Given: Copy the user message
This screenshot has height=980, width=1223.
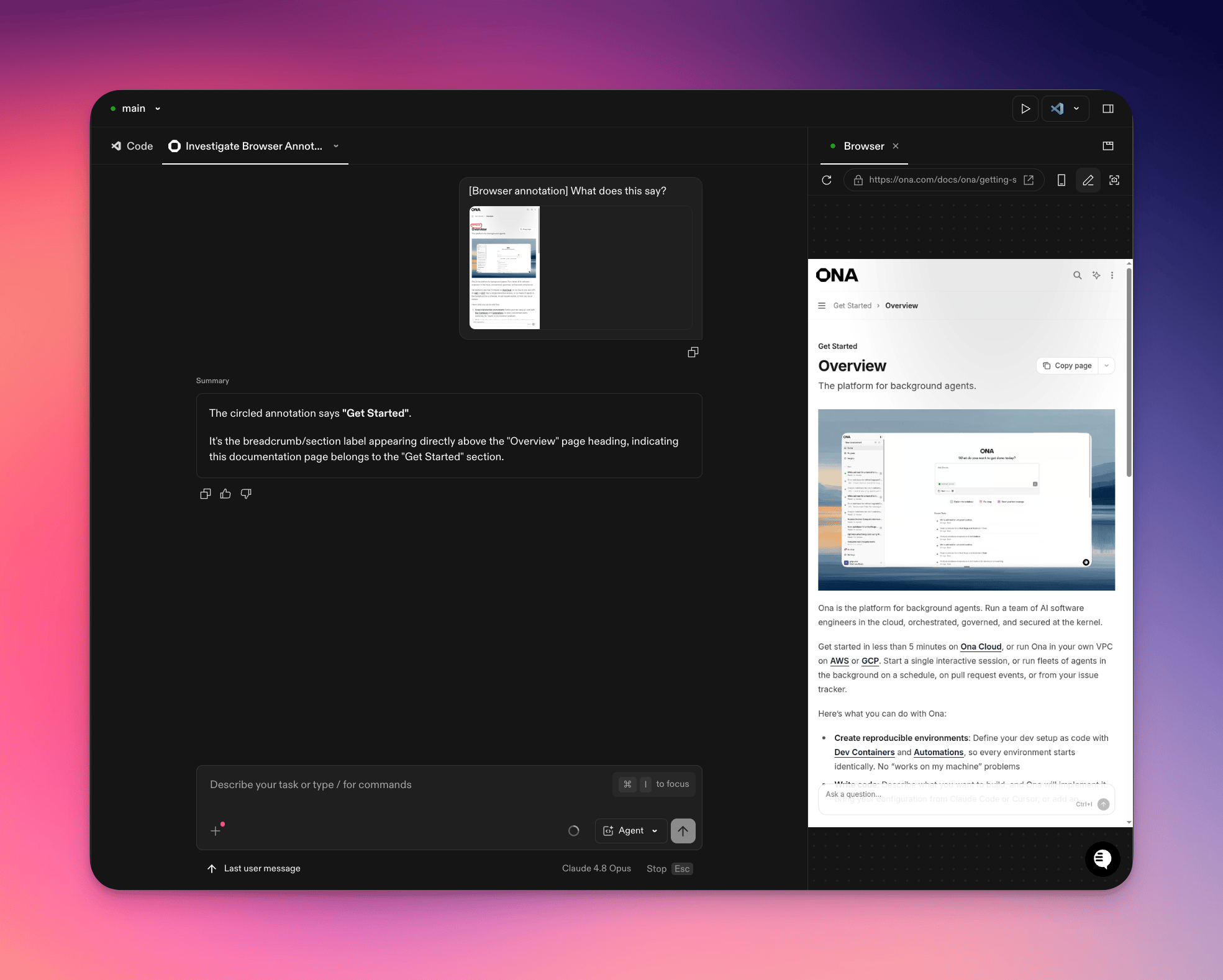Looking at the screenshot, I should [x=693, y=352].
